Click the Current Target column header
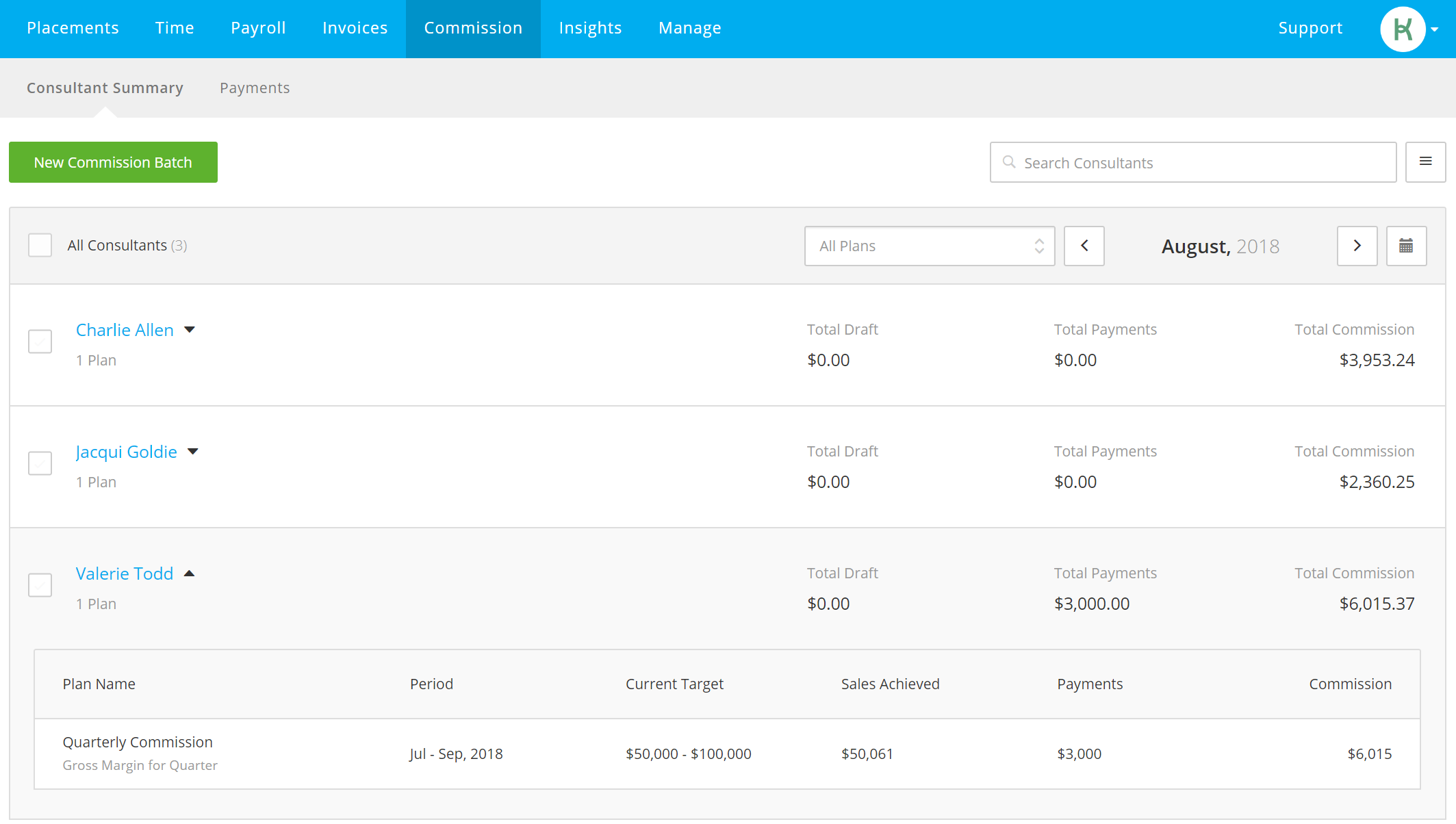Screen dimensions: 1456x824 pos(674,684)
